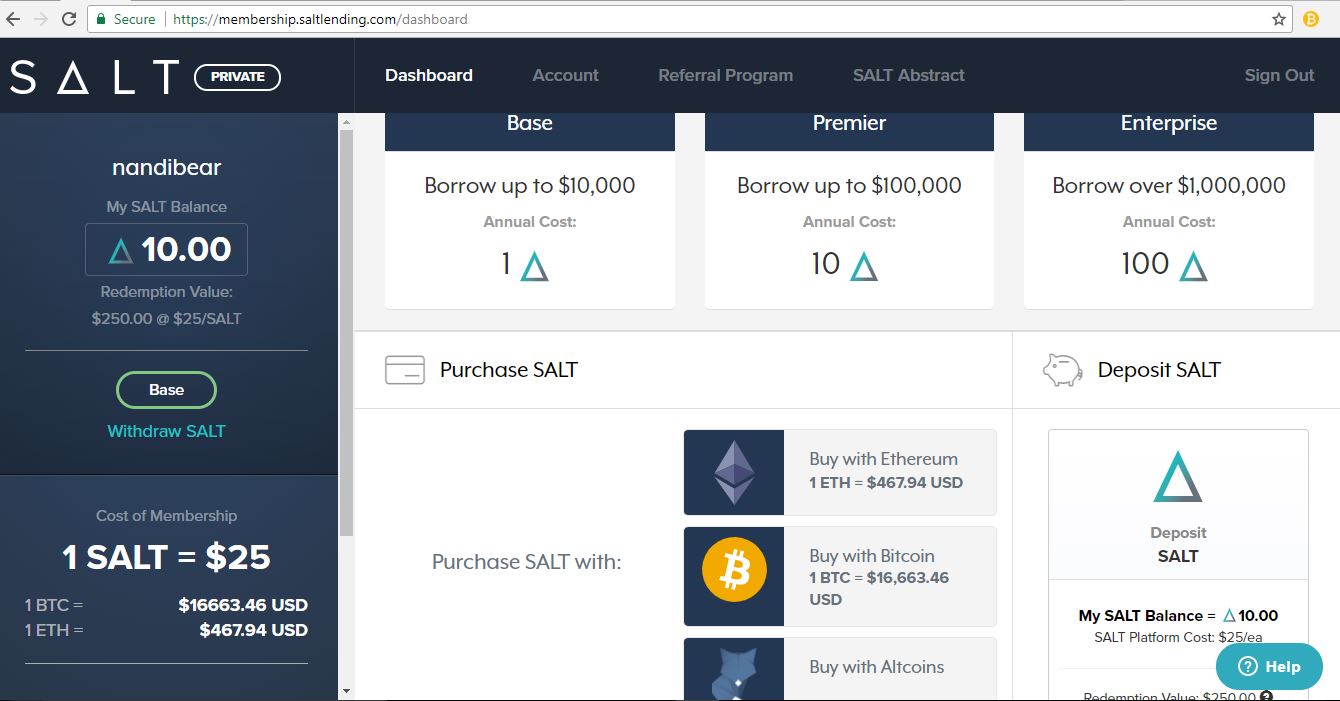Image resolution: width=1340 pixels, height=701 pixels.
Task: Bookmark page with star icon
Action: click(1279, 19)
